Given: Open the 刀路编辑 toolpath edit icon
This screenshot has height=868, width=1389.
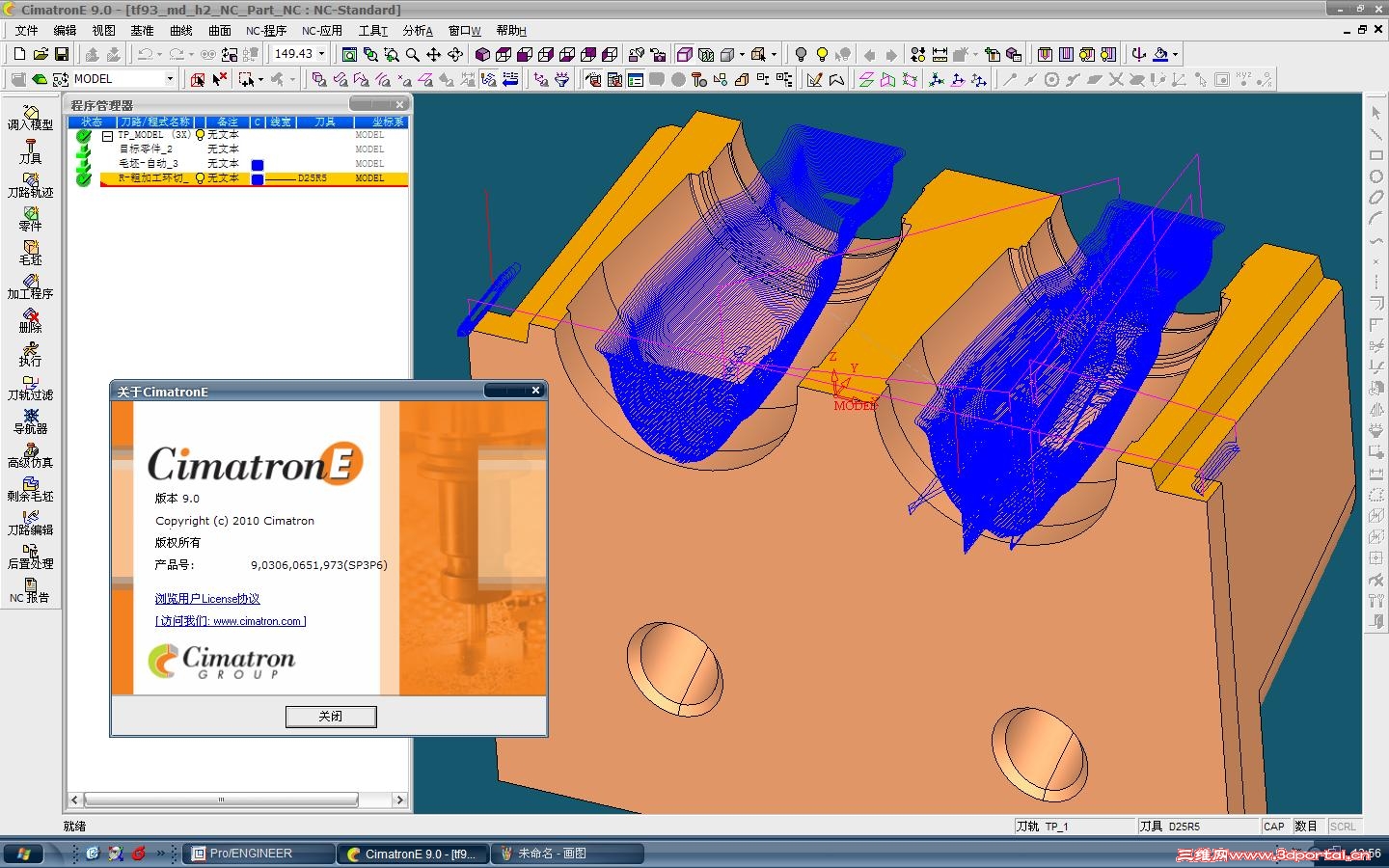Looking at the screenshot, I should tap(30, 523).
